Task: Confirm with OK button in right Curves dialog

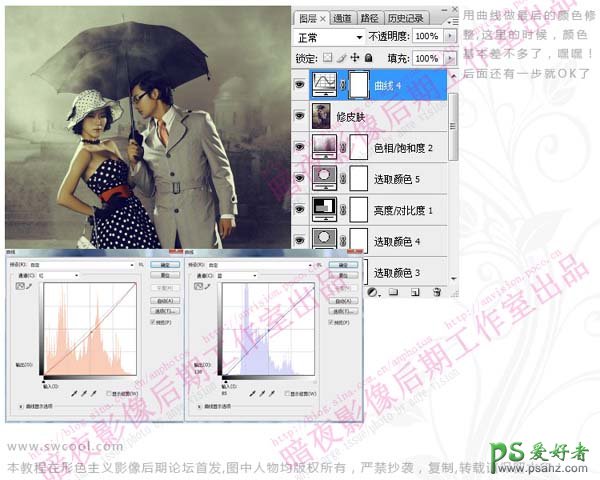Action: [x=343, y=265]
